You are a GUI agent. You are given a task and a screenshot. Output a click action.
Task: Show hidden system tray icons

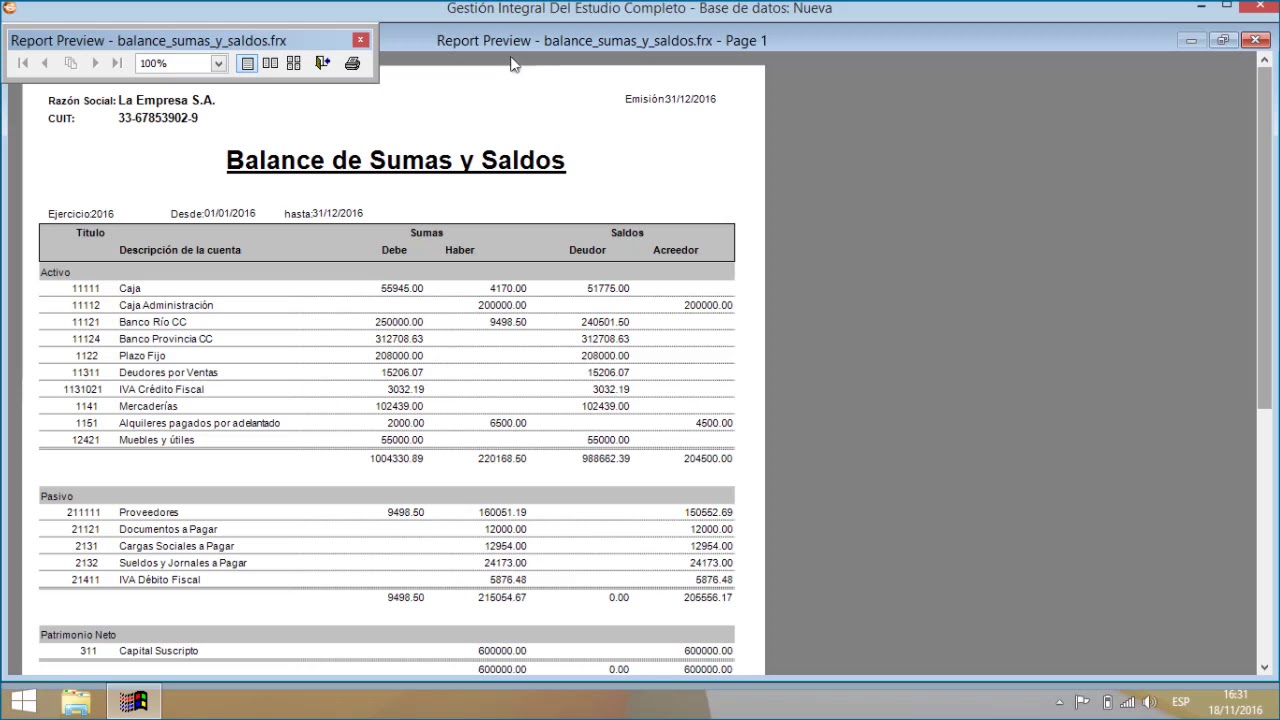(x=1059, y=702)
